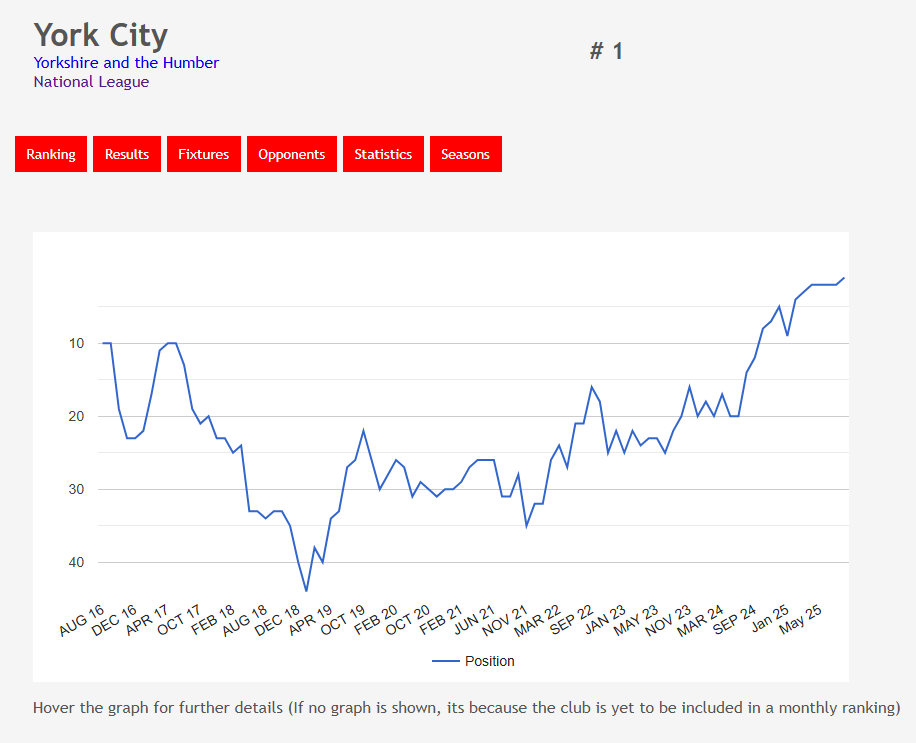The height and width of the screenshot is (743, 916).
Task: Click the blue Position legend line
Action: click(x=445, y=661)
